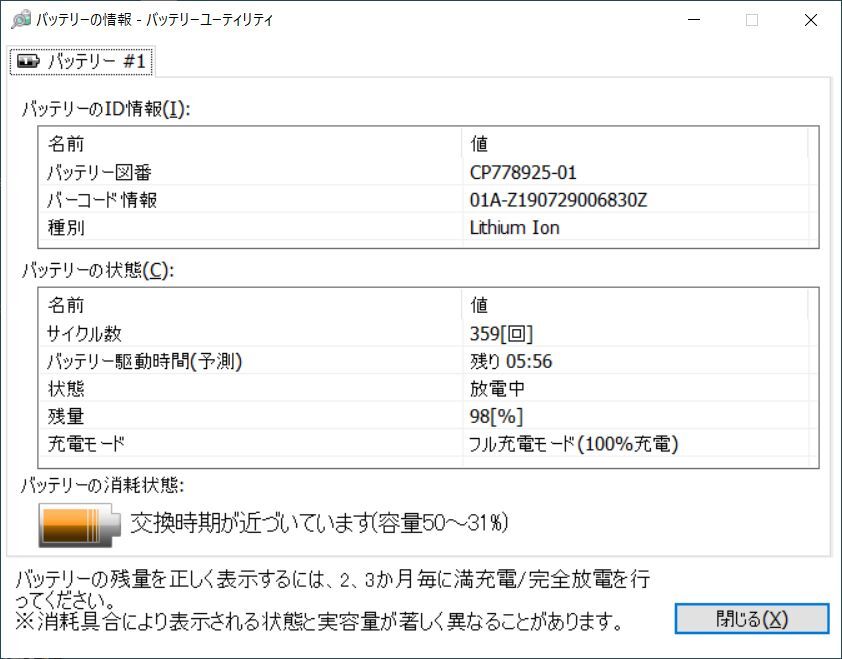The height and width of the screenshot is (659, 842).
Task: Click the バッテリーの状態(C): label
Action: [98, 270]
